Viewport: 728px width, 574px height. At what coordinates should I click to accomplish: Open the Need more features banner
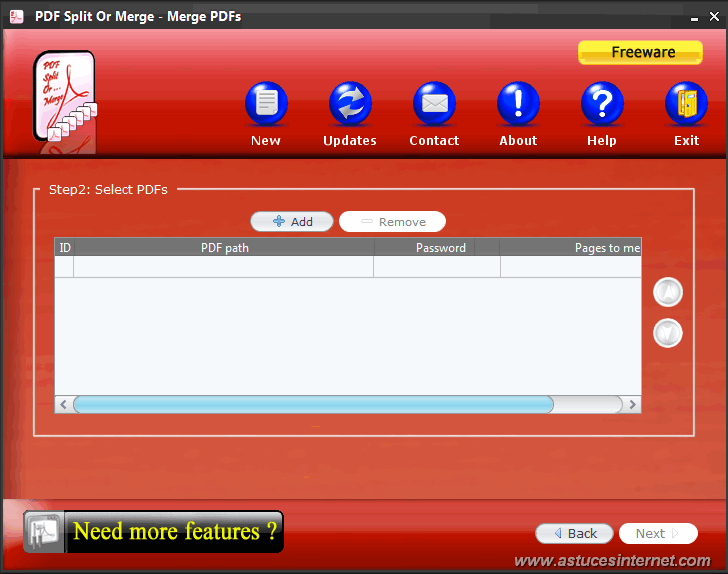[x=154, y=532]
